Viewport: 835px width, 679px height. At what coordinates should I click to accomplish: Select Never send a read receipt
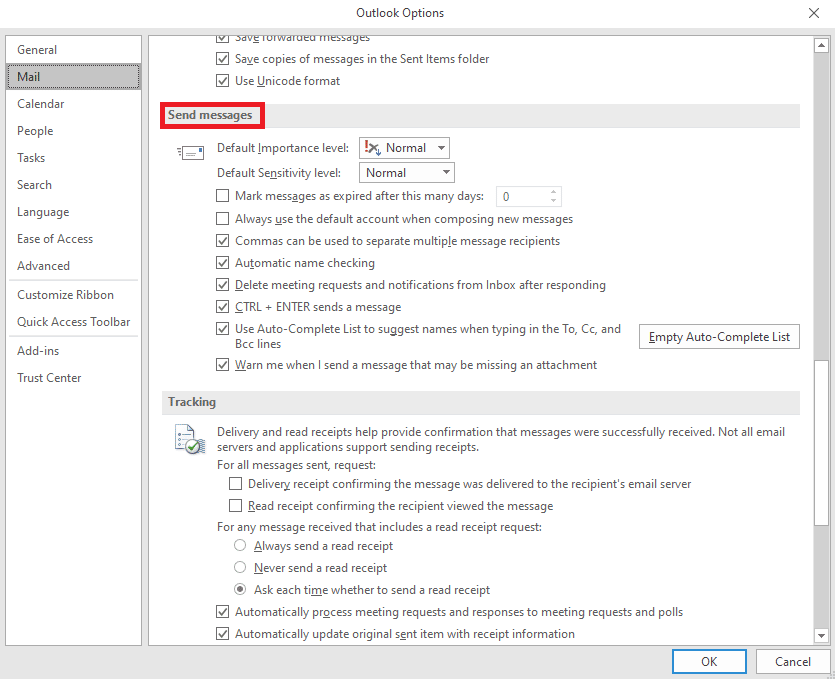(x=240, y=567)
